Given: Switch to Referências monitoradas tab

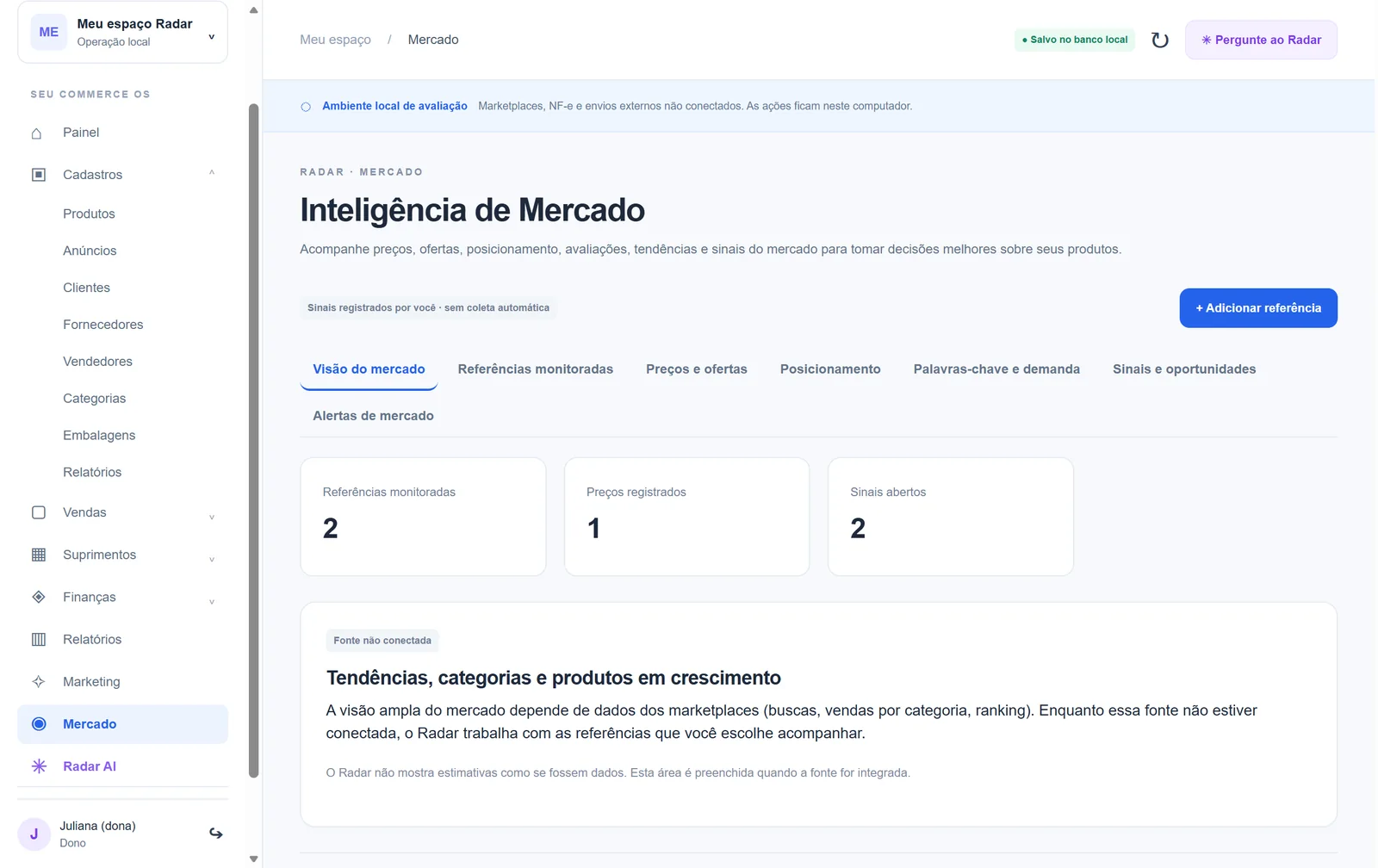Looking at the screenshot, I should [x=536, y=369].
